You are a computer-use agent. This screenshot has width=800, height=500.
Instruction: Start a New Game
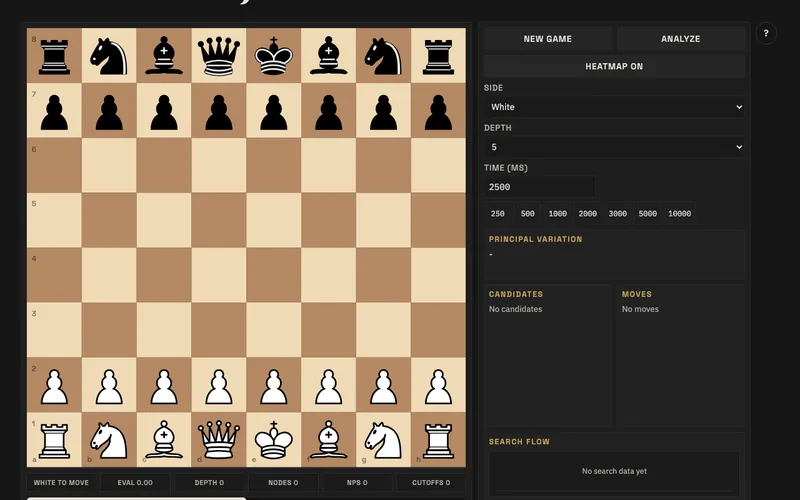click(x=547, y=39)
